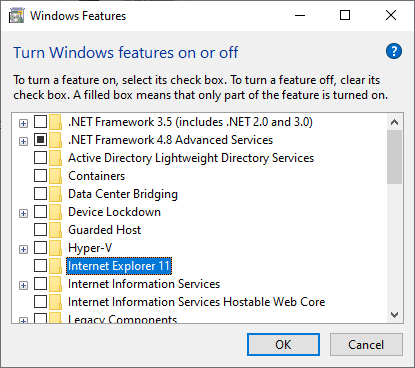
Task: Expand the Device Lockdown node
Action: point(23,214)
